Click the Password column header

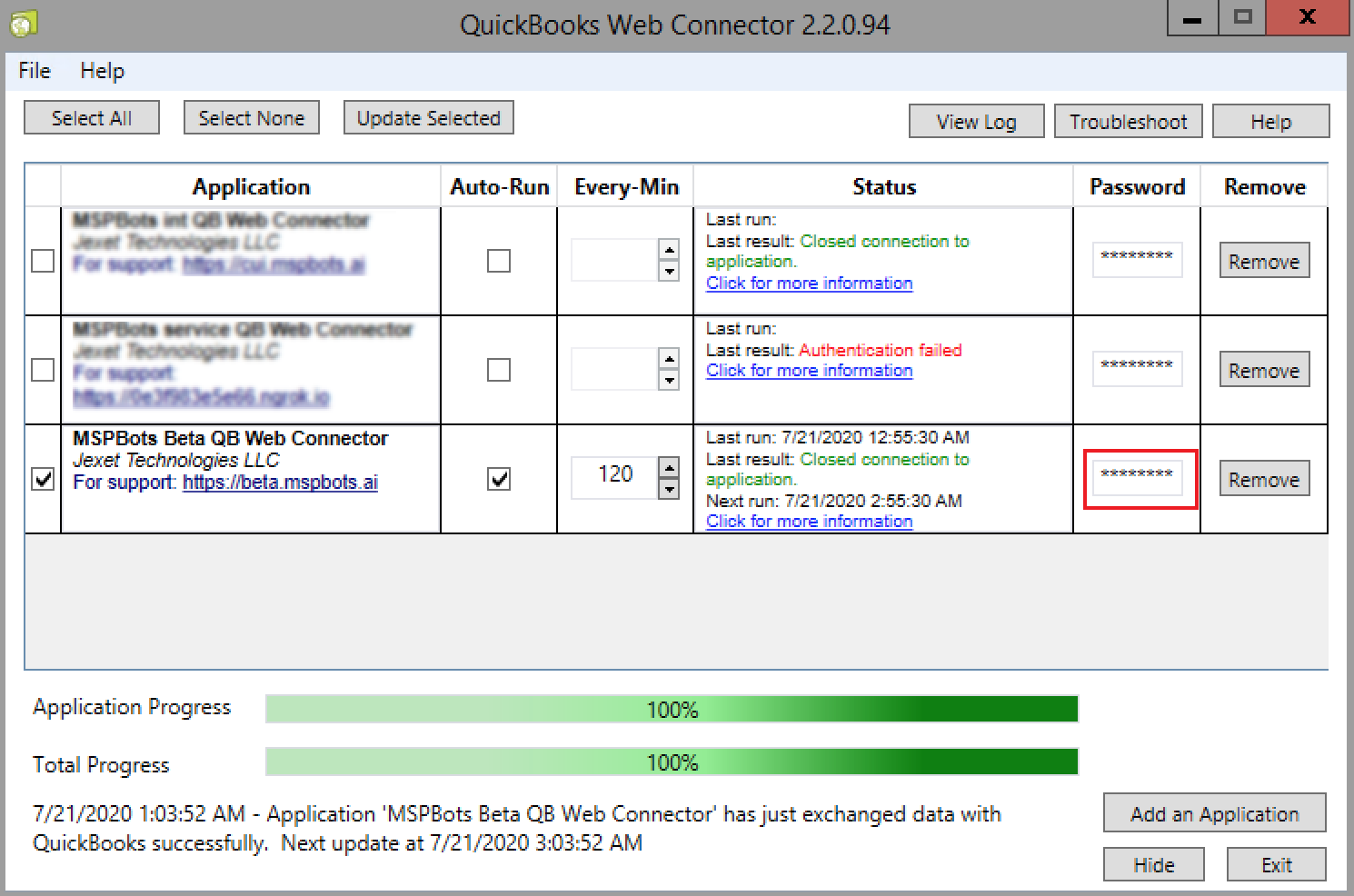tap(1137, 186)
